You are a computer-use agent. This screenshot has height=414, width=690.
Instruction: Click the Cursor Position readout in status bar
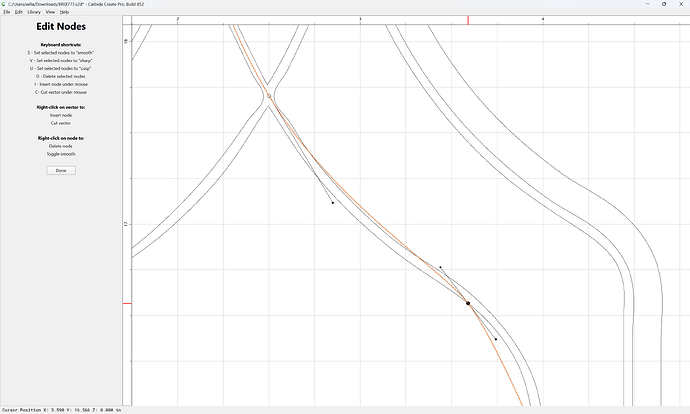(x=62, y=410)
